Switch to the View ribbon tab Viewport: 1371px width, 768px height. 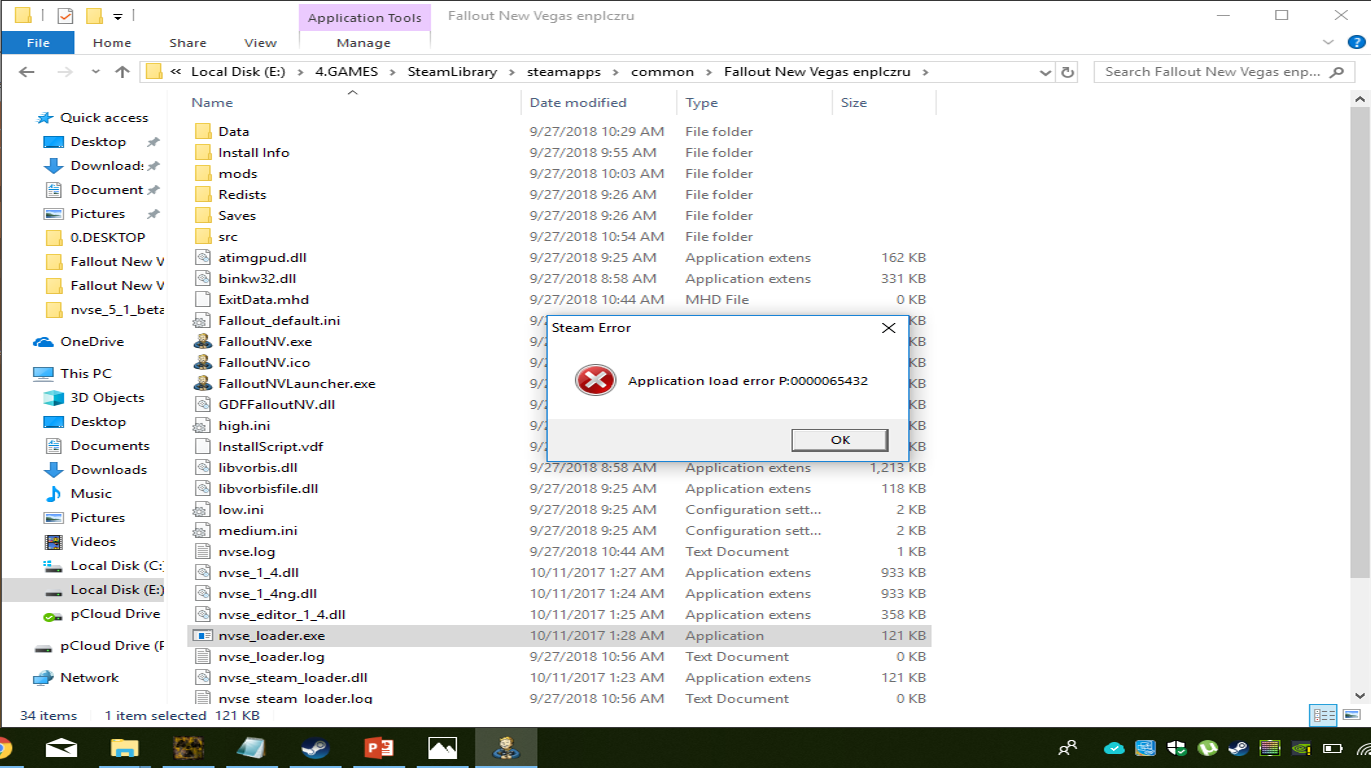pyautogui.click(x=261, y=43)
